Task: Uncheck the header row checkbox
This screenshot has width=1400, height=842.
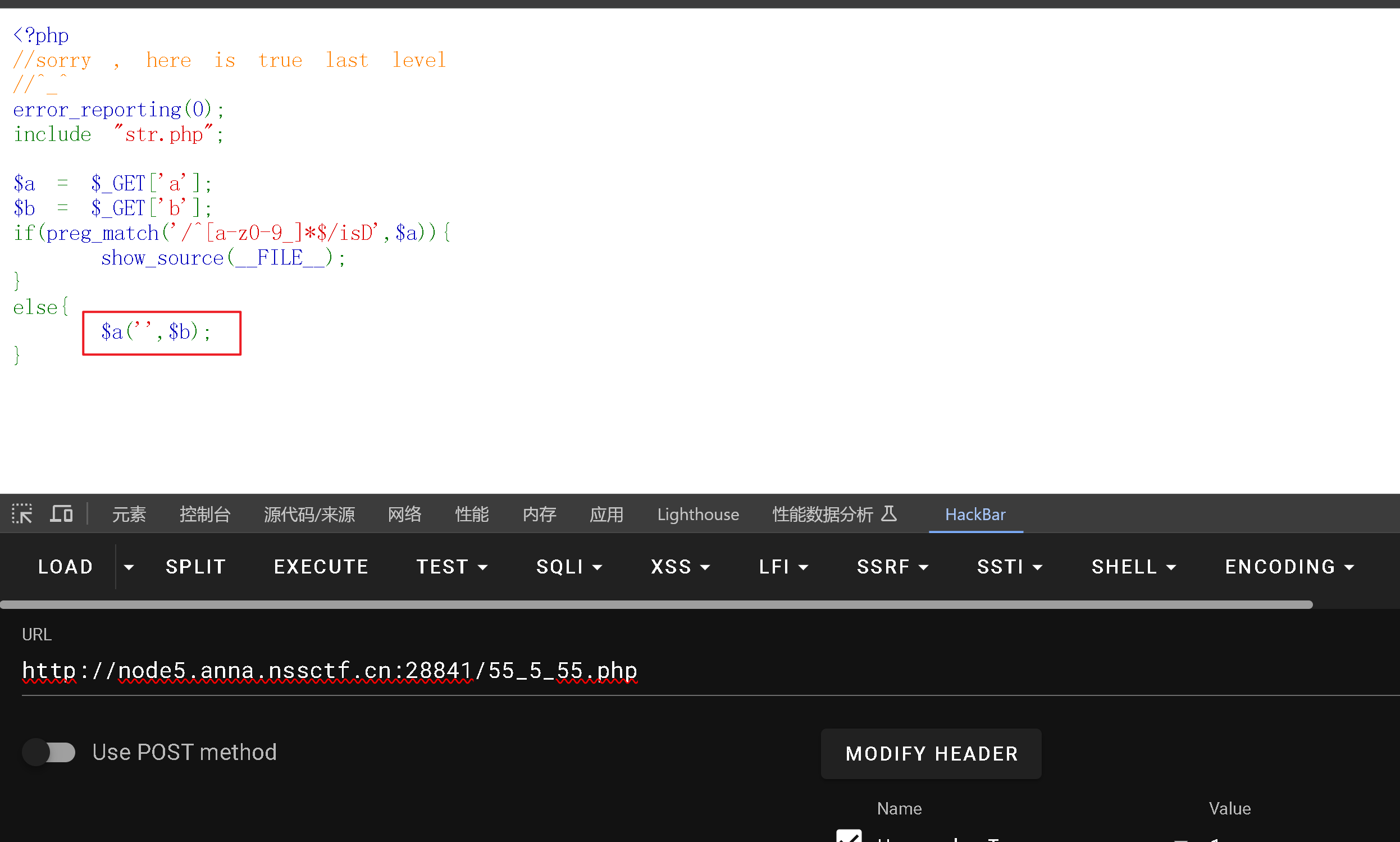Action: click(849, 836)
